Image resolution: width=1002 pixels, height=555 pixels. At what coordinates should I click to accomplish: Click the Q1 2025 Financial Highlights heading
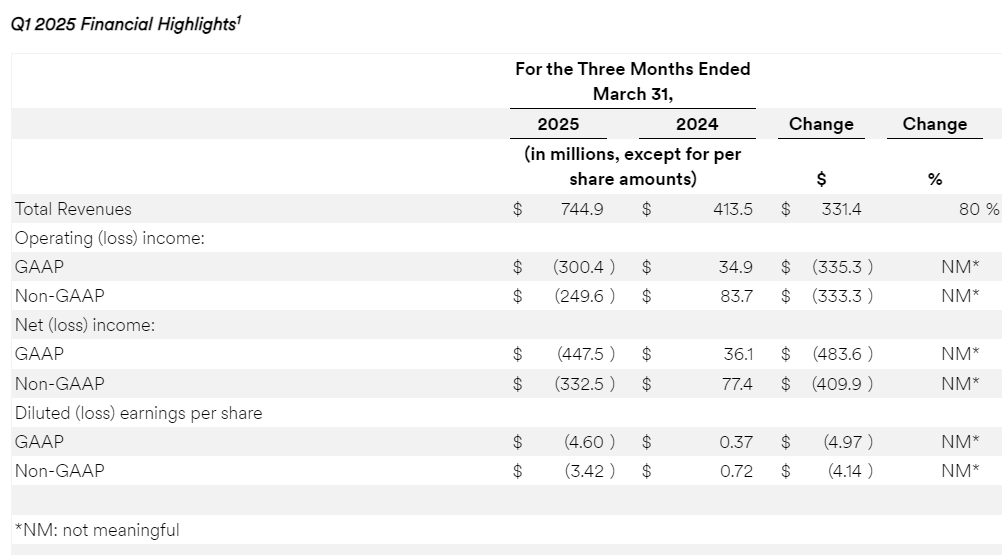121,25
